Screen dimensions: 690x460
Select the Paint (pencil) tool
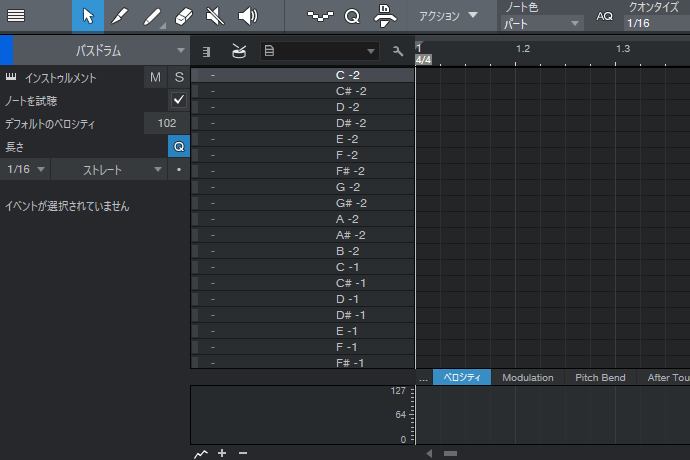[x=119, y=16]
